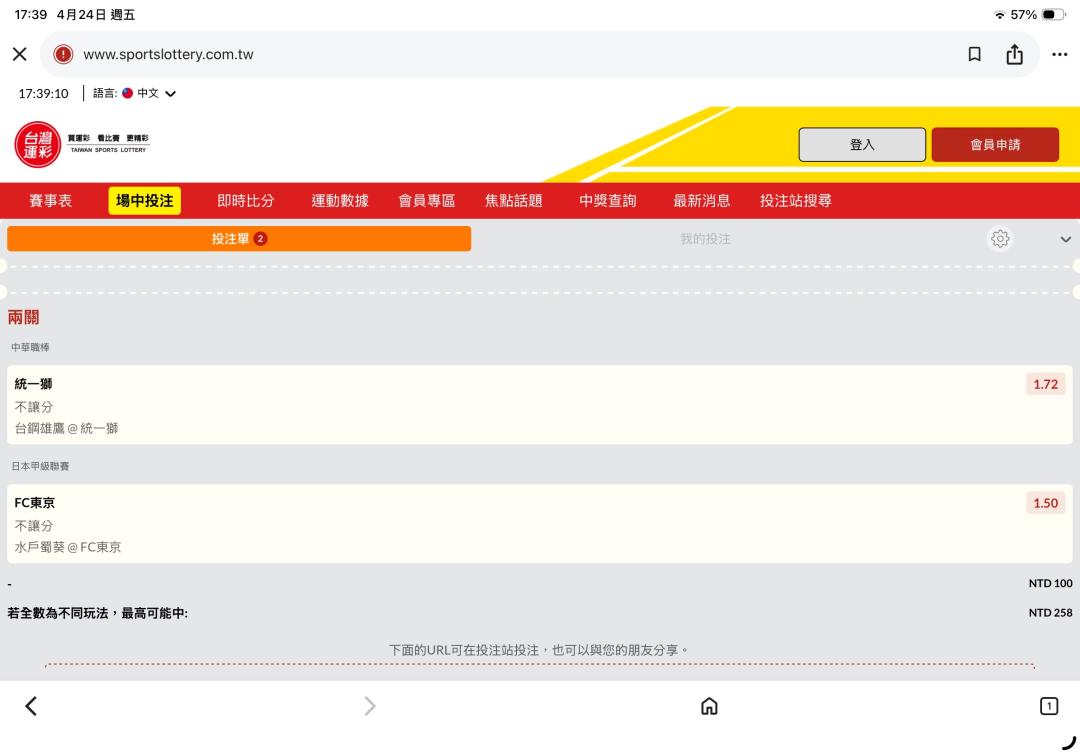Switch to the 投注單 tab
Screen dimensions: 1080x754
tap(239, 238)
